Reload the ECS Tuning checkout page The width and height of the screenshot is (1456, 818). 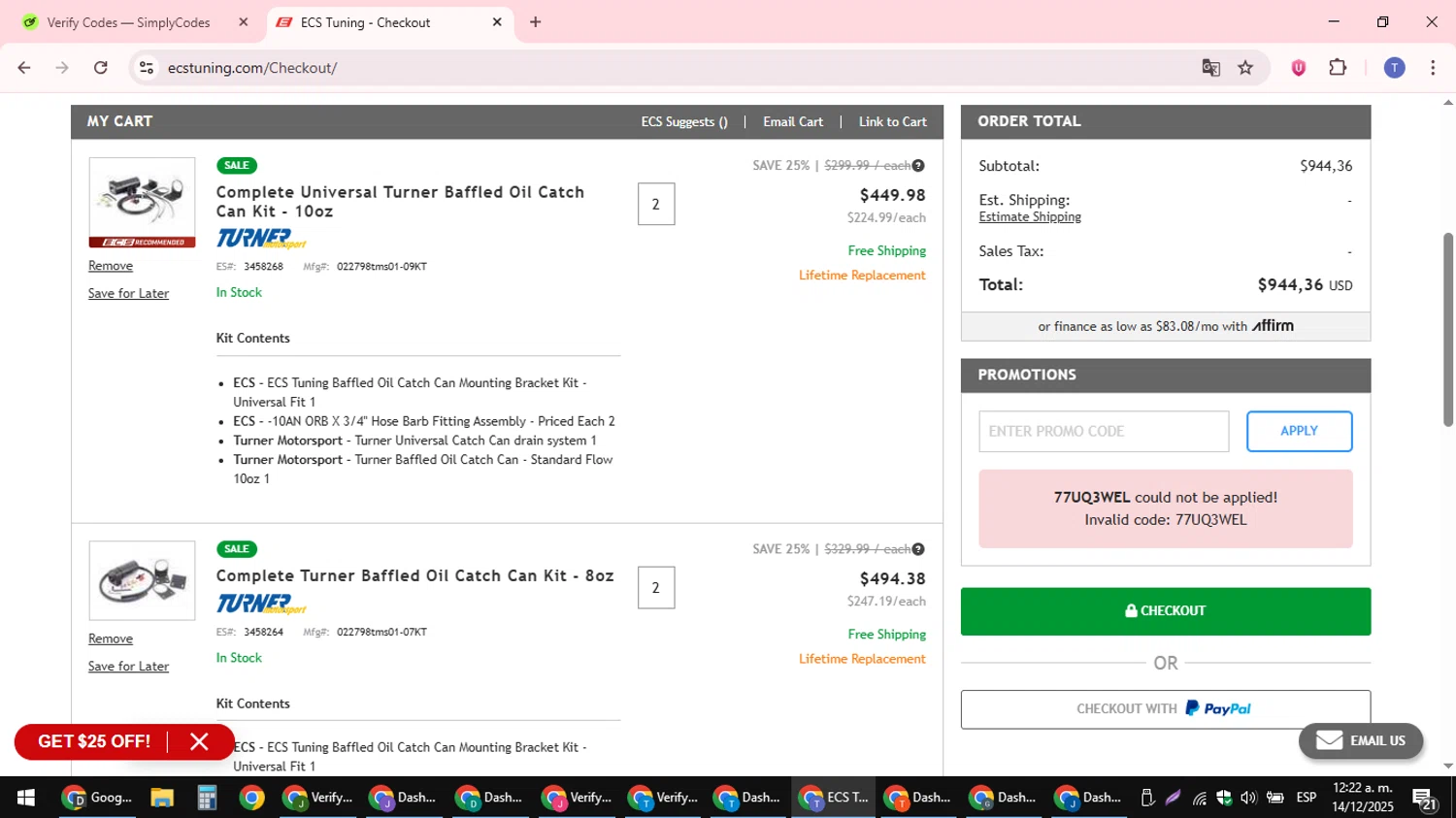tap(101, 68)
